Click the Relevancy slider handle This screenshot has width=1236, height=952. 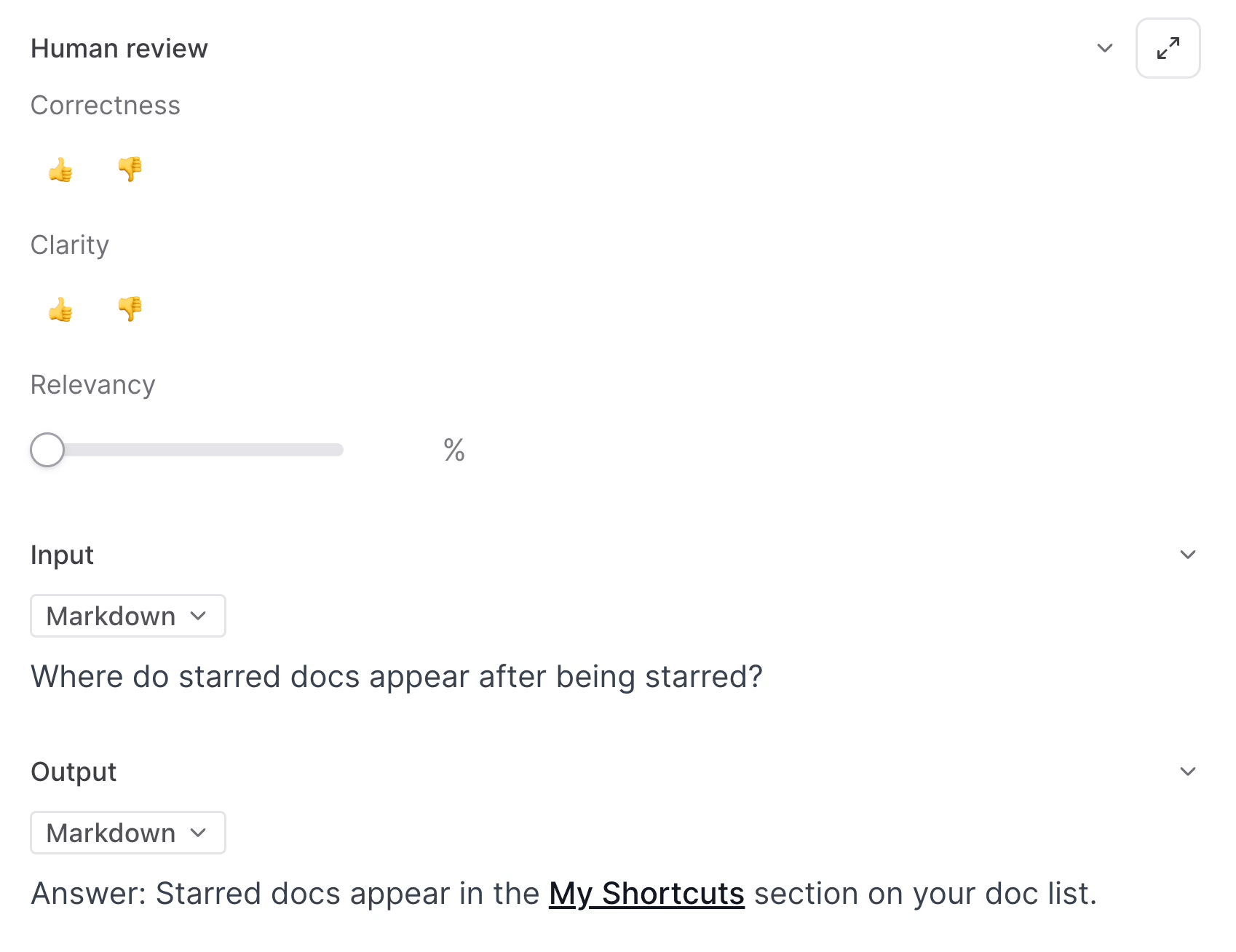click(x=47, y=450)
